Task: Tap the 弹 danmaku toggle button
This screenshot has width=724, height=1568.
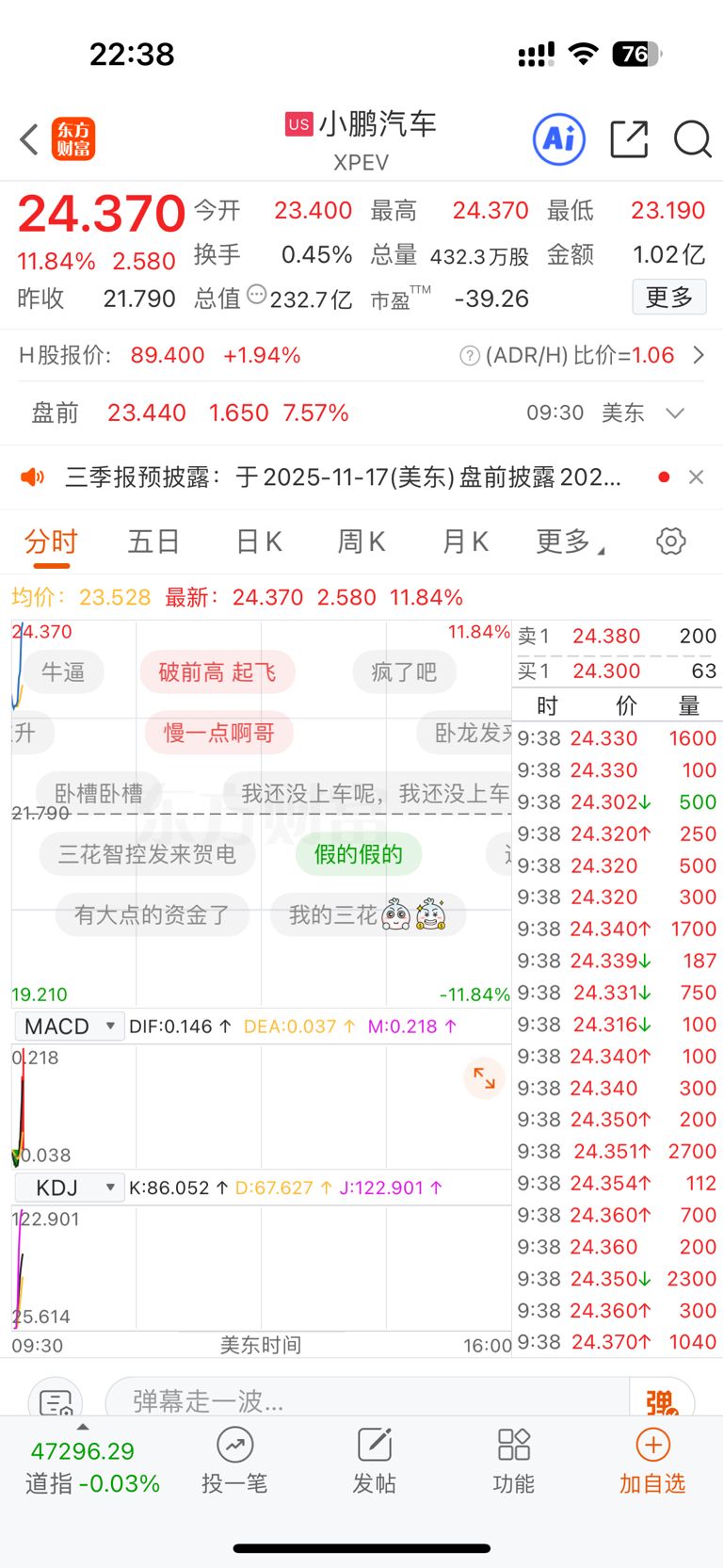Action: coord(663,1400)
